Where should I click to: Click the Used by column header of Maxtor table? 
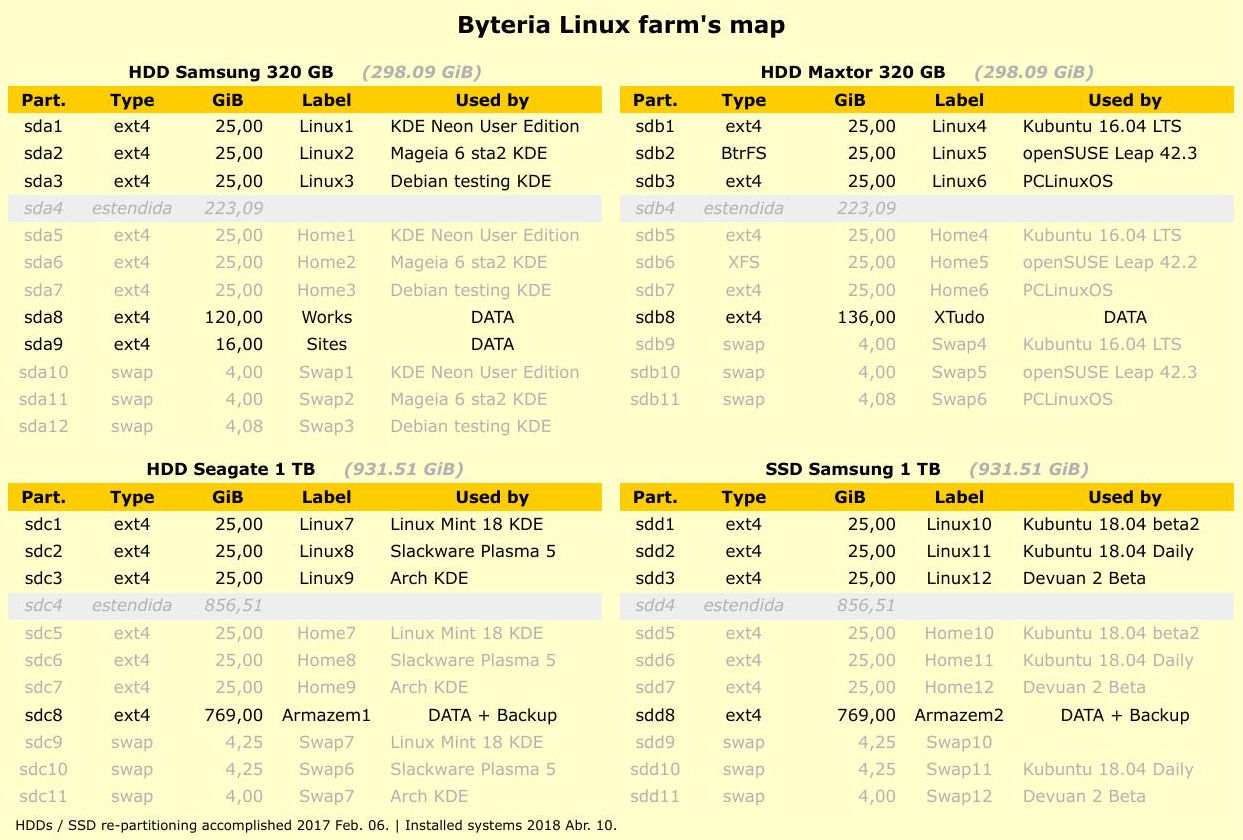tap(1124, 100)
